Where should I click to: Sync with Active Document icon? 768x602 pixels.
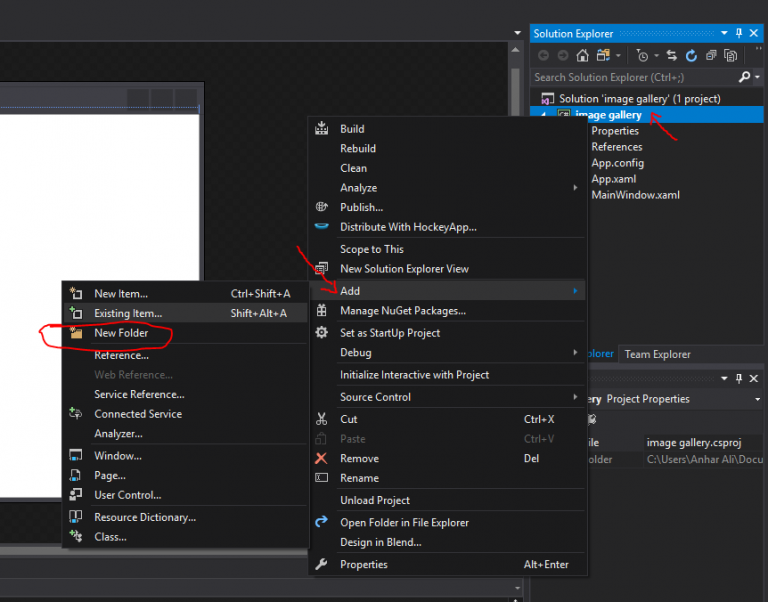672,56
